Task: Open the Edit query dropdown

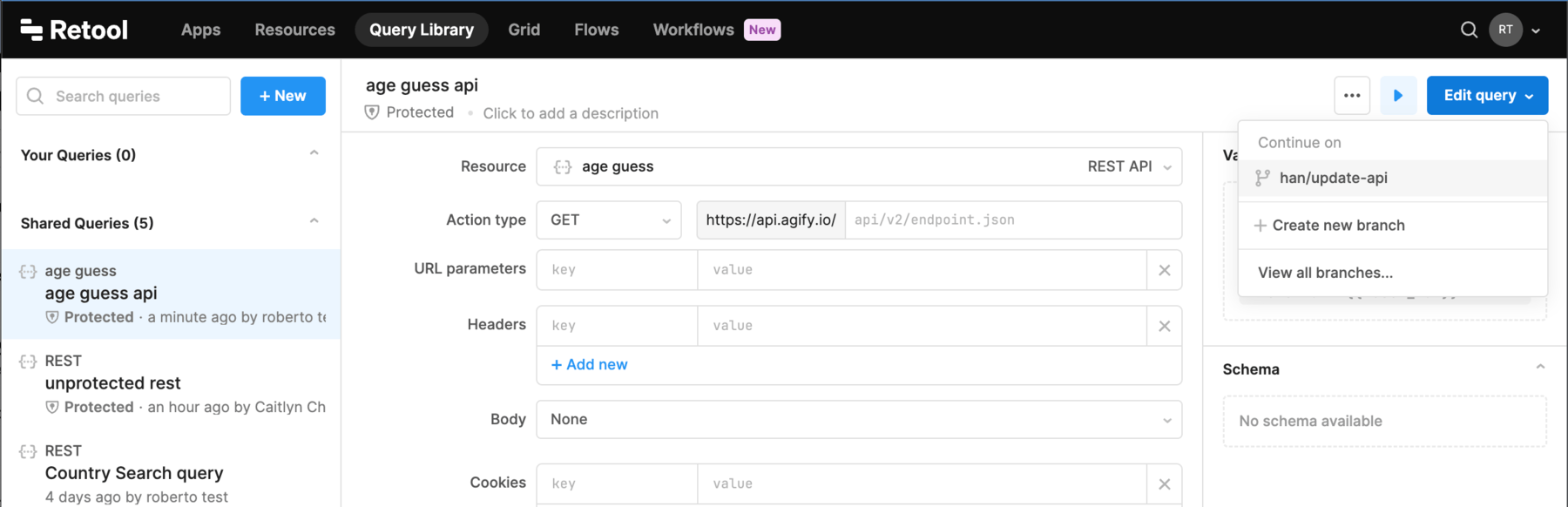Action: [x=1487, y=96]
